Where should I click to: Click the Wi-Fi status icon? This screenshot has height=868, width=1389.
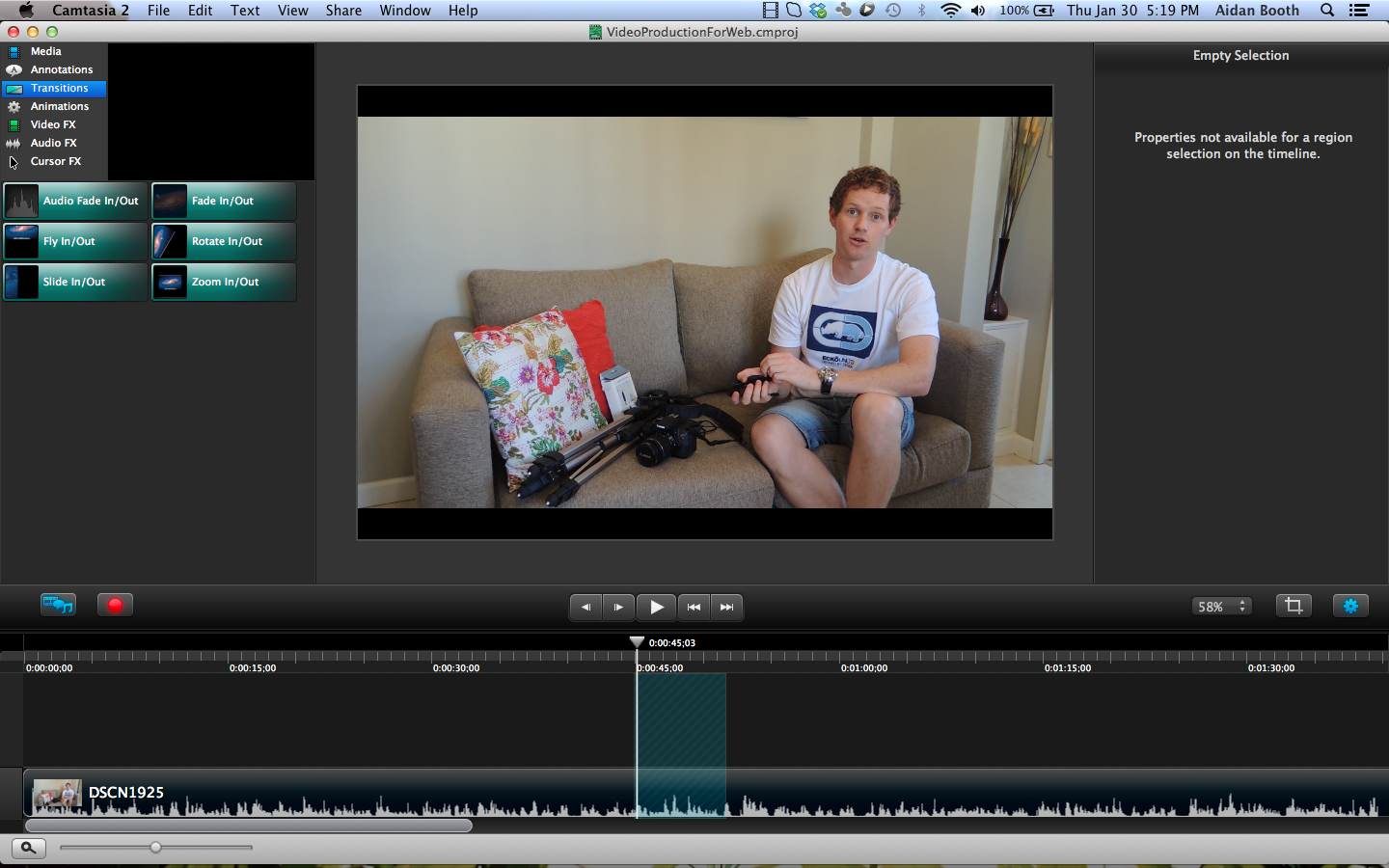point(950,11)
